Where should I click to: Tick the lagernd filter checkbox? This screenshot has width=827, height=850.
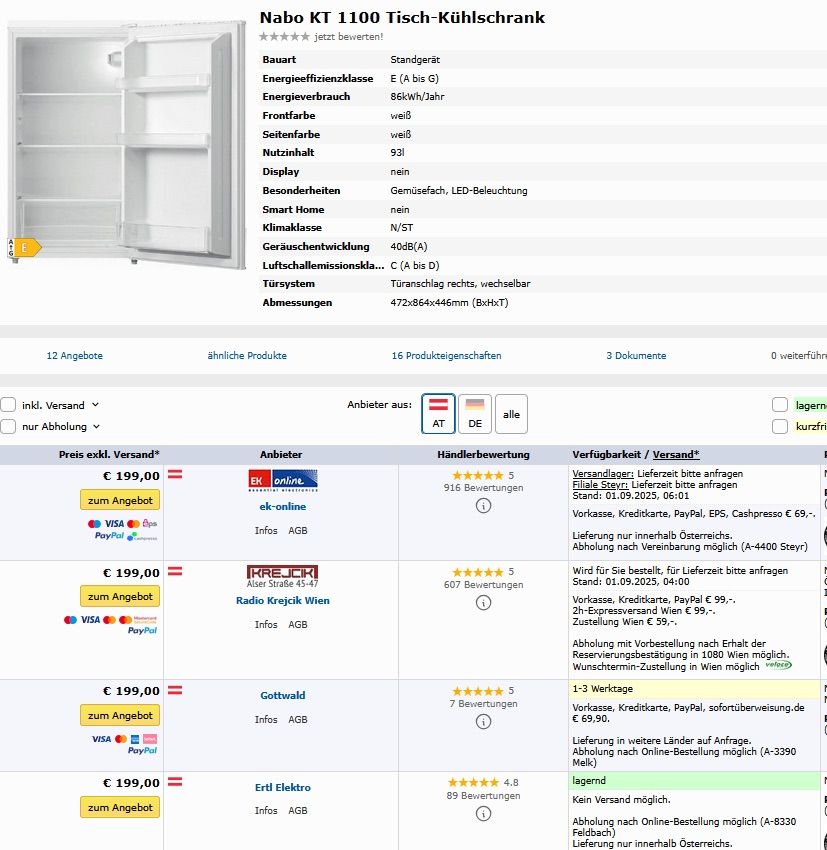click(780, 405)
